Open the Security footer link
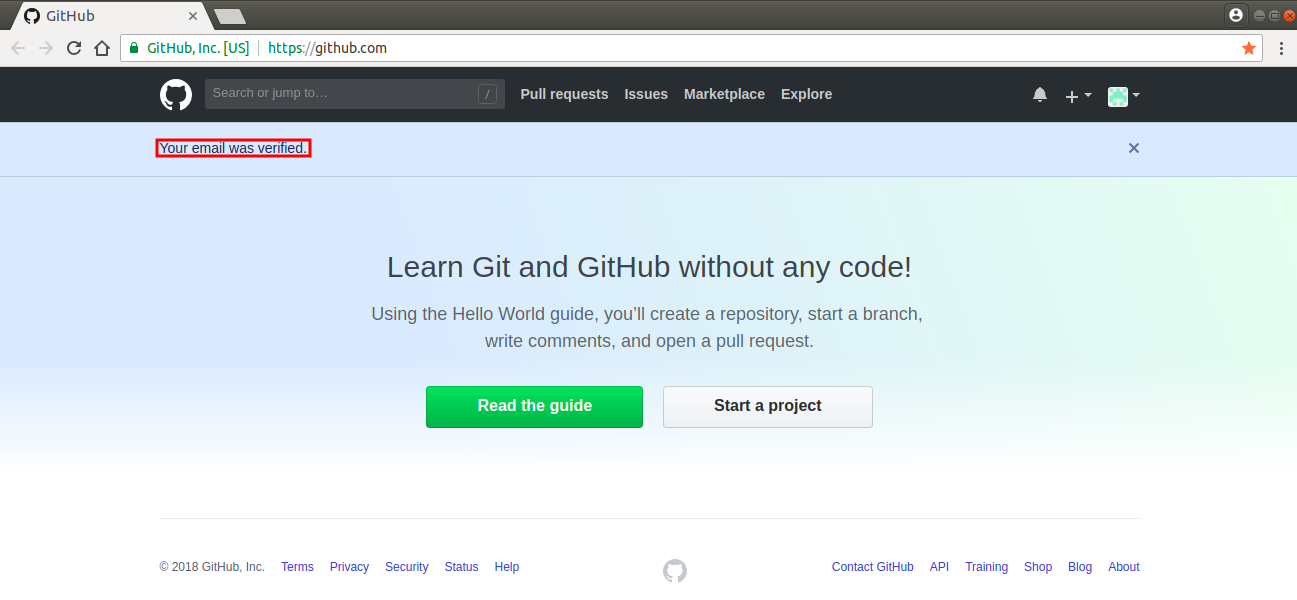Image resolution: width=1297 pixels, height=600 pixels. pyautogui.click(x=407, y=567)
